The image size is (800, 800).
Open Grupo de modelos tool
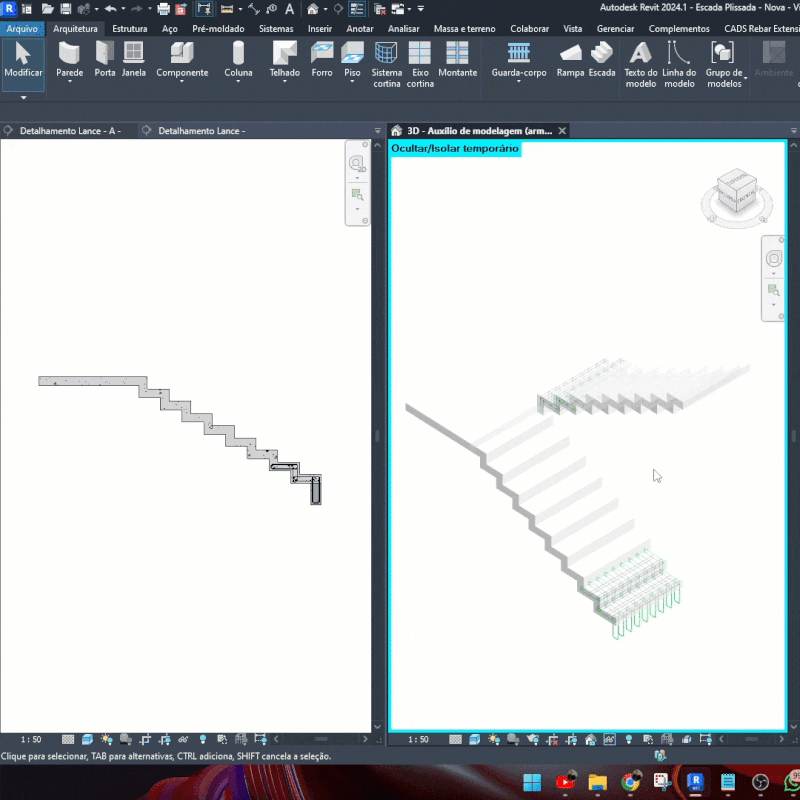click(723, 64)
